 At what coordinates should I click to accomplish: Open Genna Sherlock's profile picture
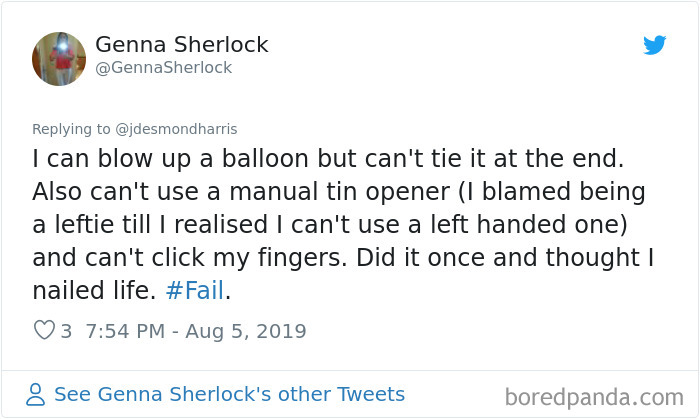tap(57, 57)
